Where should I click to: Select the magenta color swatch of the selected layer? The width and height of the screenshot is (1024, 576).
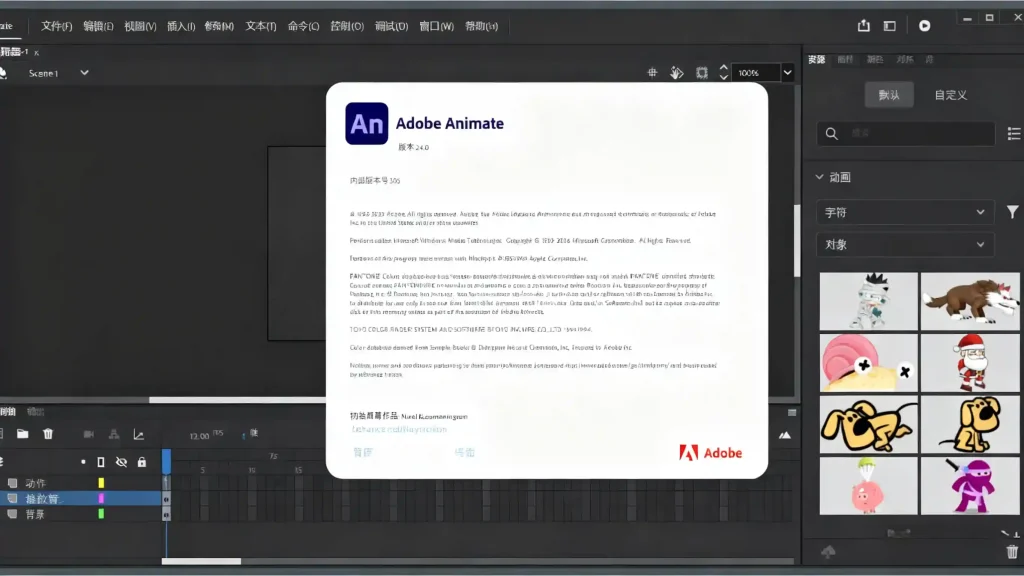point(101,498)
